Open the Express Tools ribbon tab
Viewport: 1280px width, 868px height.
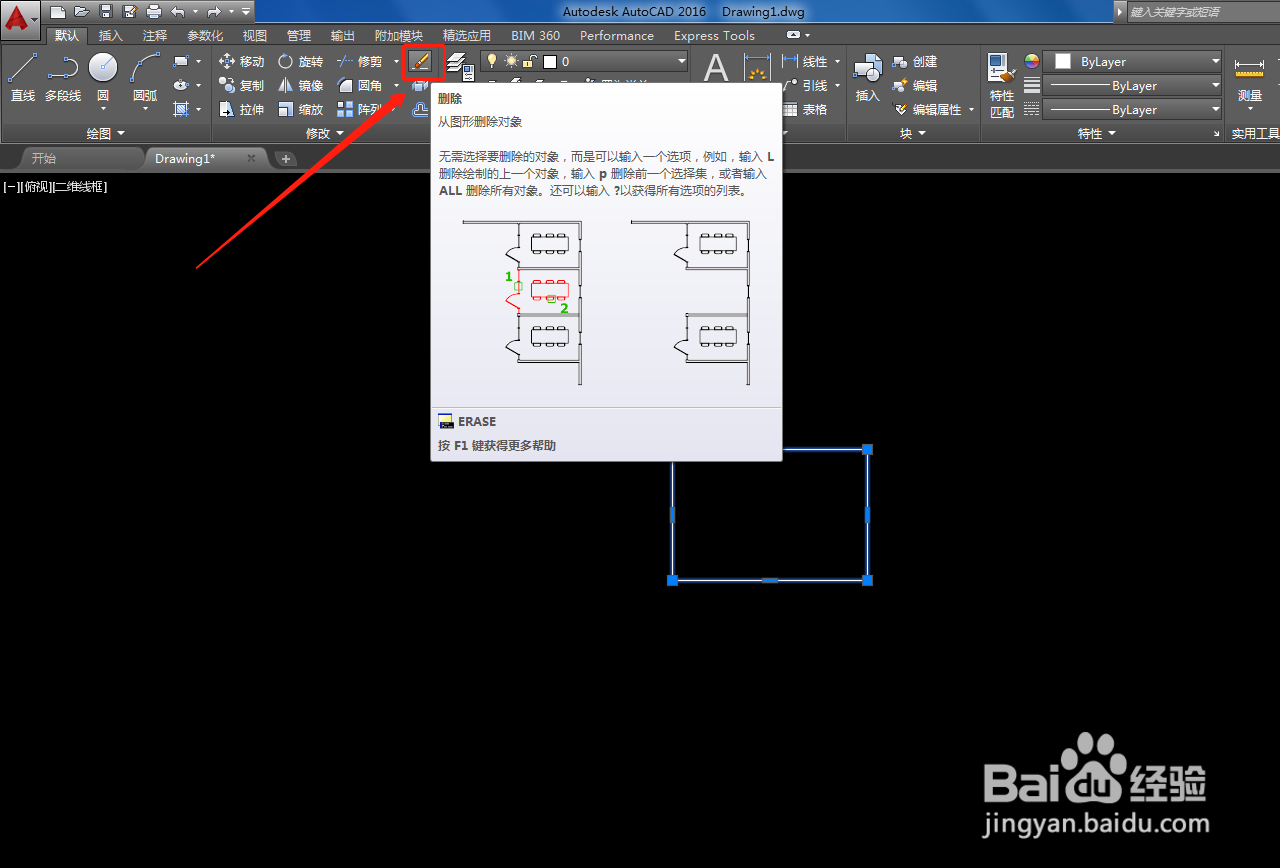714,35
